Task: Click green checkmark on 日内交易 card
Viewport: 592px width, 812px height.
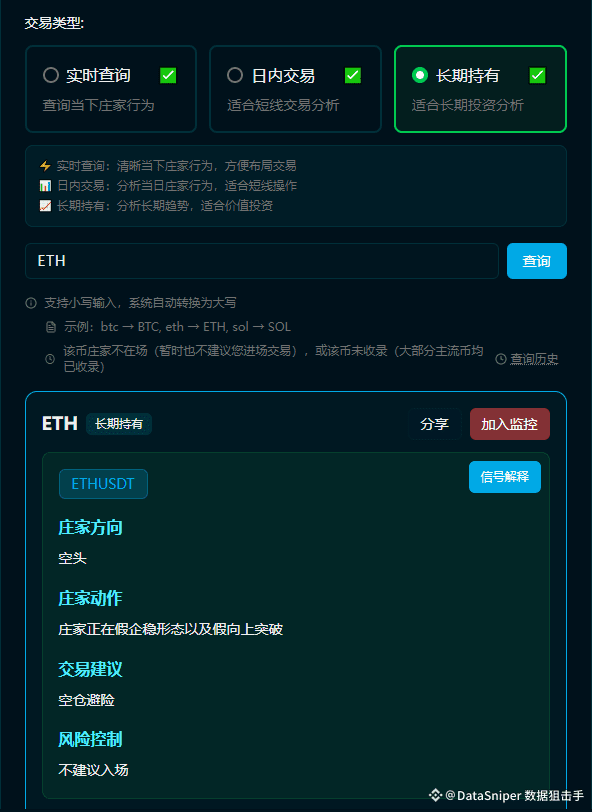Action: [353, 76]
